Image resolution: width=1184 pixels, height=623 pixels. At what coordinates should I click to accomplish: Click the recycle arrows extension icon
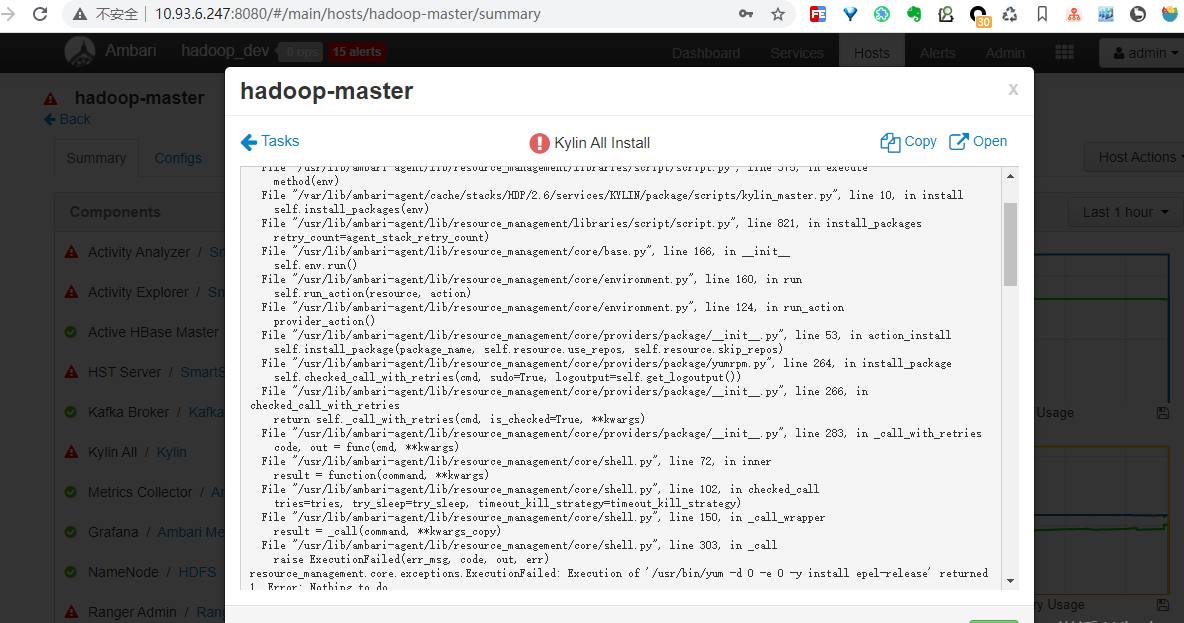point(1010,14)
